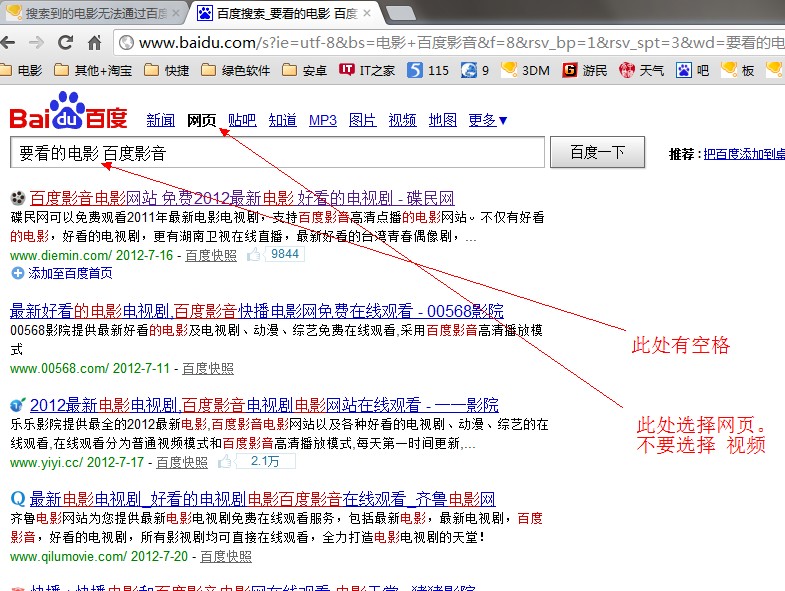Viewport: 785px width, 591px height.
Task: Click the globe icon in address bar
Action: pos(127,43)
